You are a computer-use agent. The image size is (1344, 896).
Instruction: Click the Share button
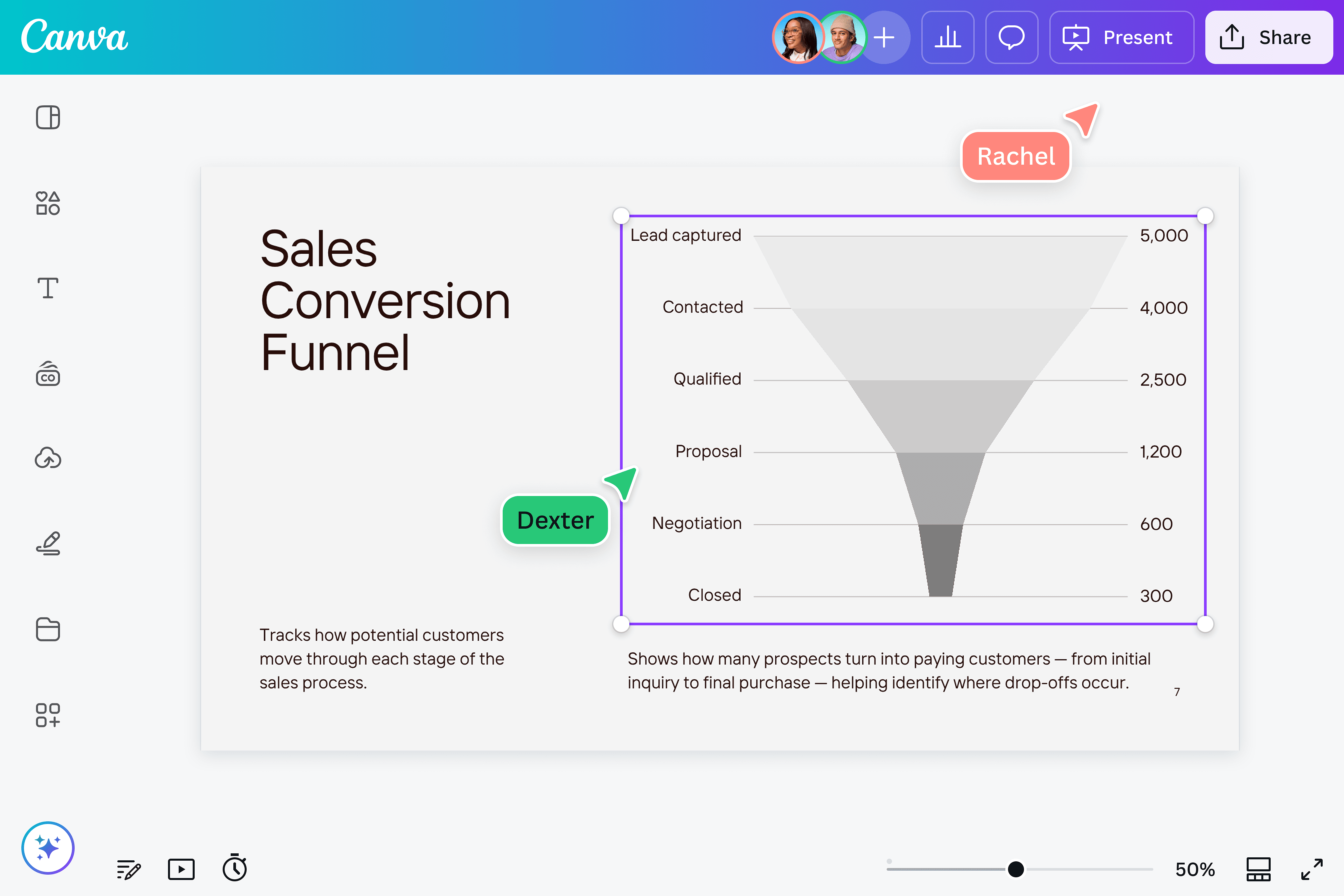pyautogui.click(x=1269, y=37)
